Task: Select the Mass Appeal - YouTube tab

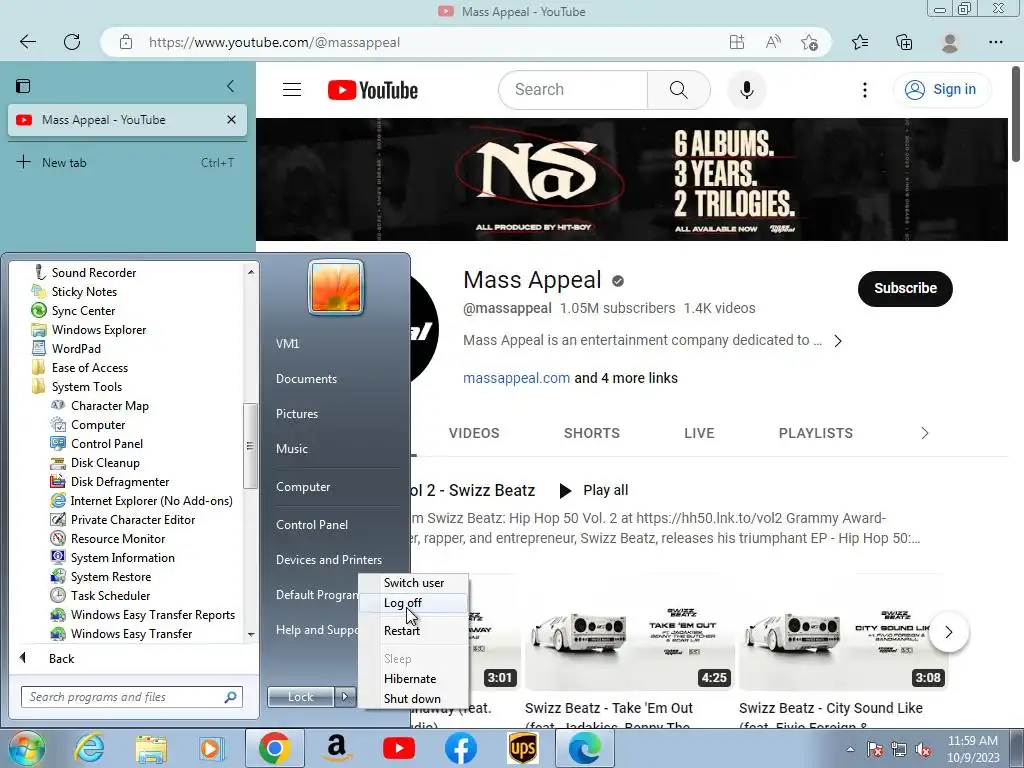Action: click(127, 120)
